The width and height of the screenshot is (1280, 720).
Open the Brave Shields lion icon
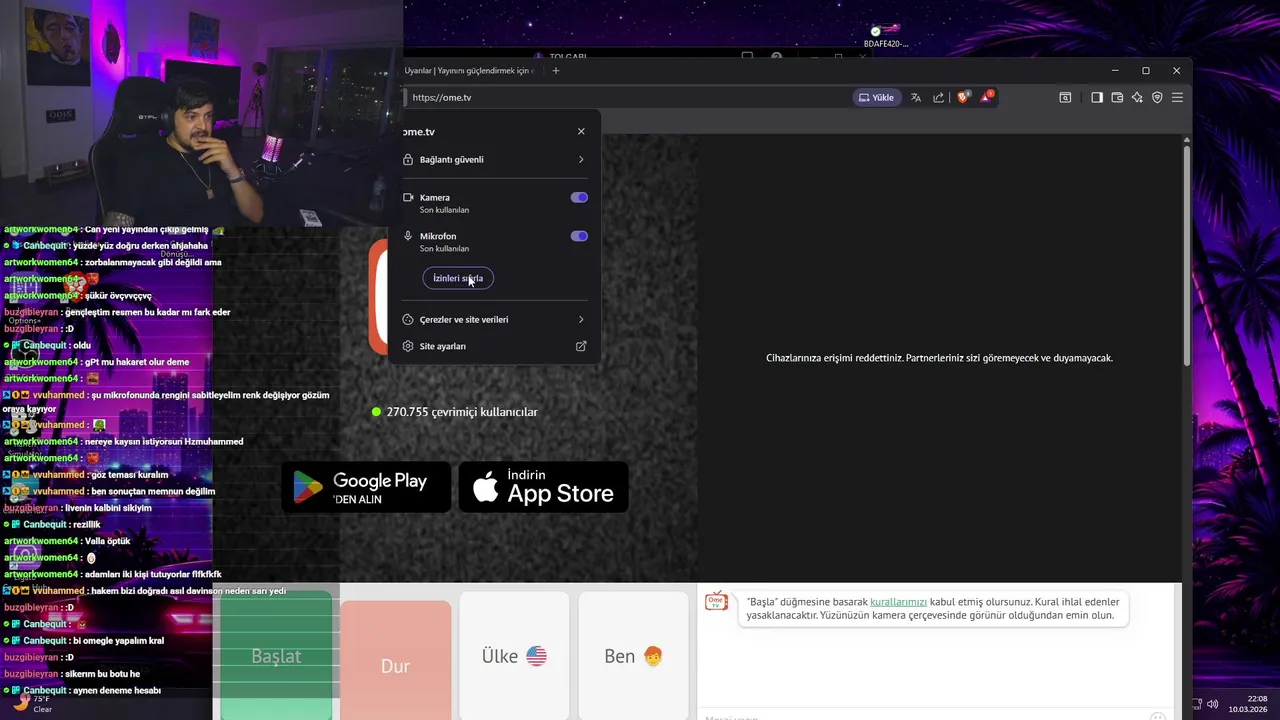click(963, 97)
